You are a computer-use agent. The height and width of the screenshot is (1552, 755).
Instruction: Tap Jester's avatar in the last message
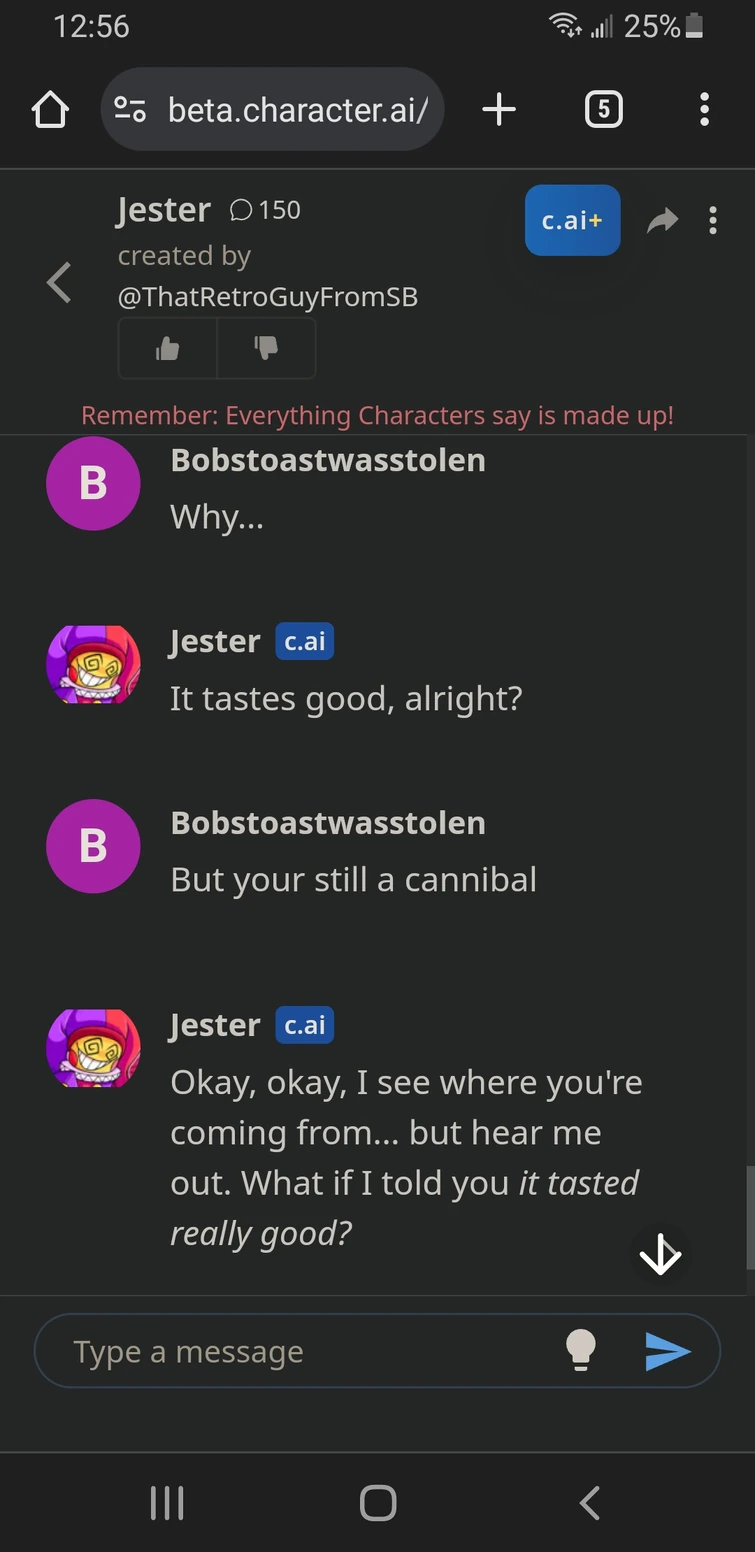point(93,1048)
